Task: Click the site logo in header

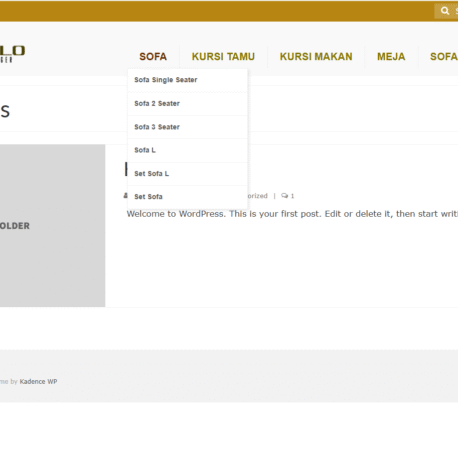Action: click(12, 54)
